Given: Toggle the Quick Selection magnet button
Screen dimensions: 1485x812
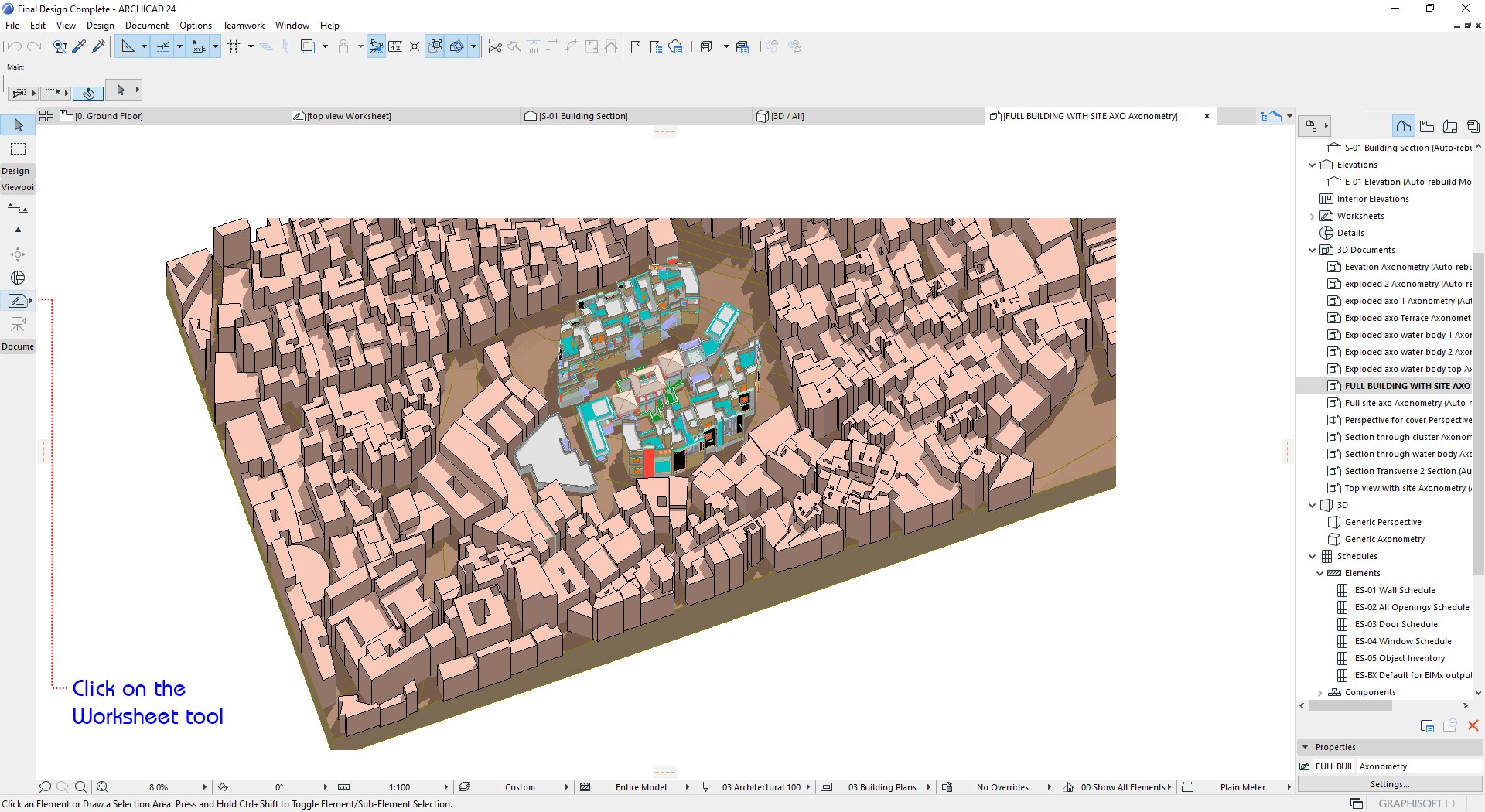Looking at the screenshot, I should (88, 94).
